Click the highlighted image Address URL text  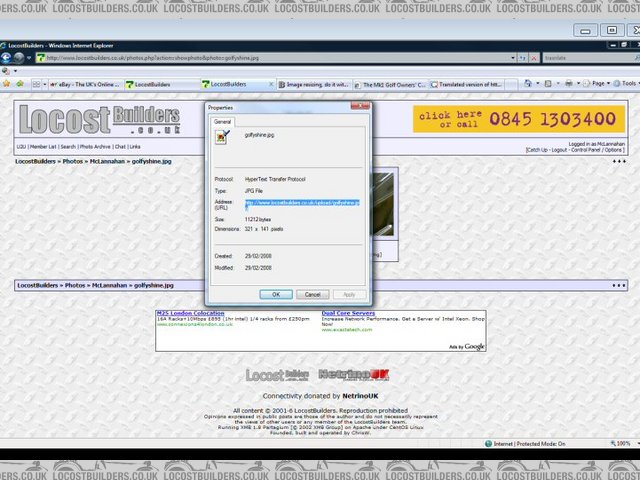[301, 203]
